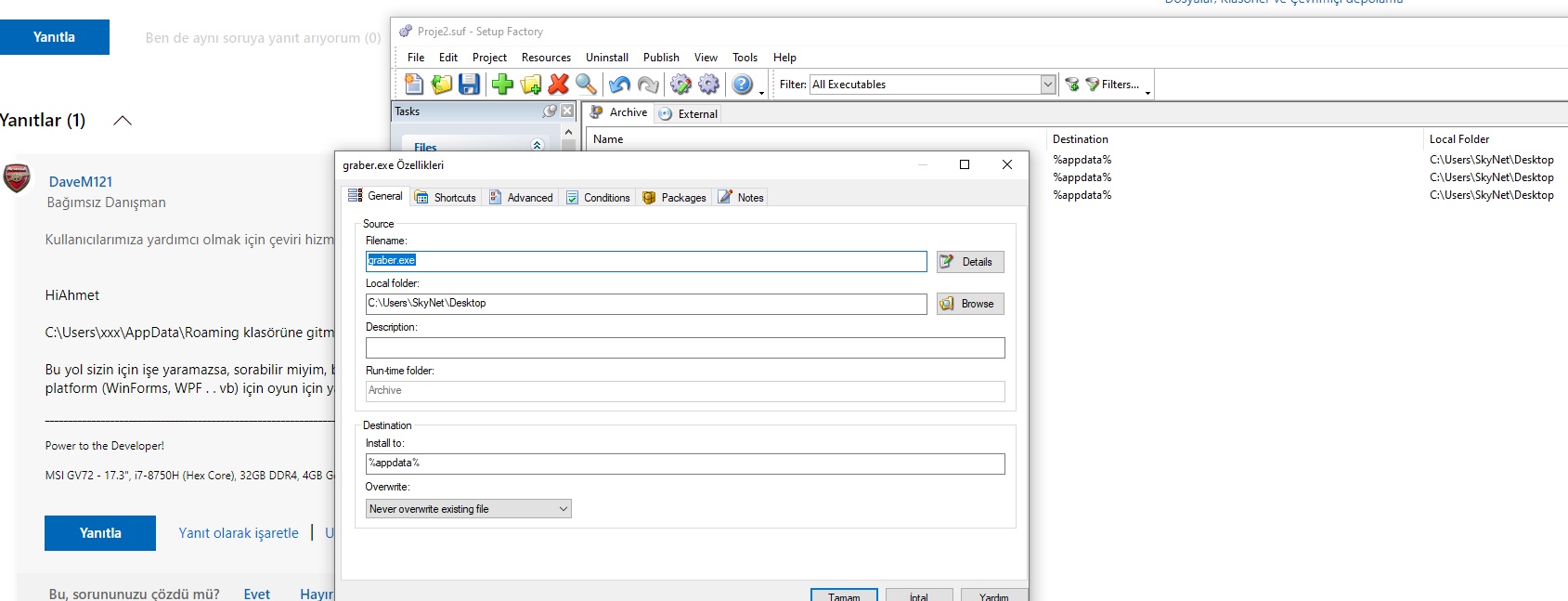Click top Yanıtla reply button
The width and height of the screenshot is (1568, 601).
click(55, 37)
